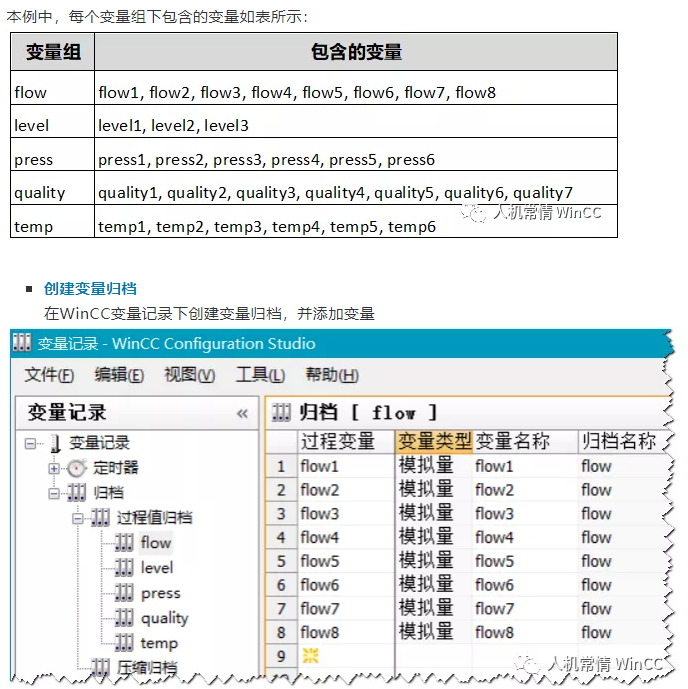Click the level archive icon in tree
688x689 pixels.
tap(124, 567)
